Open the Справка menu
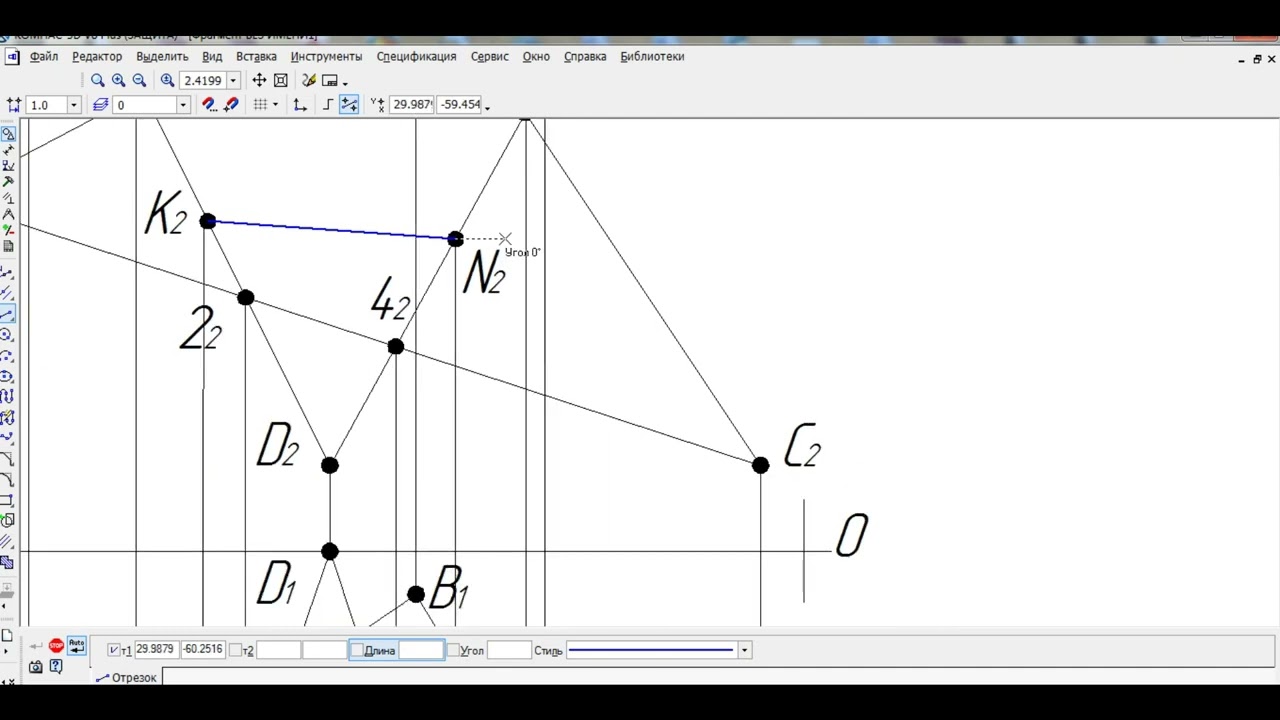Screen dimensions: 1280x720 585,57
